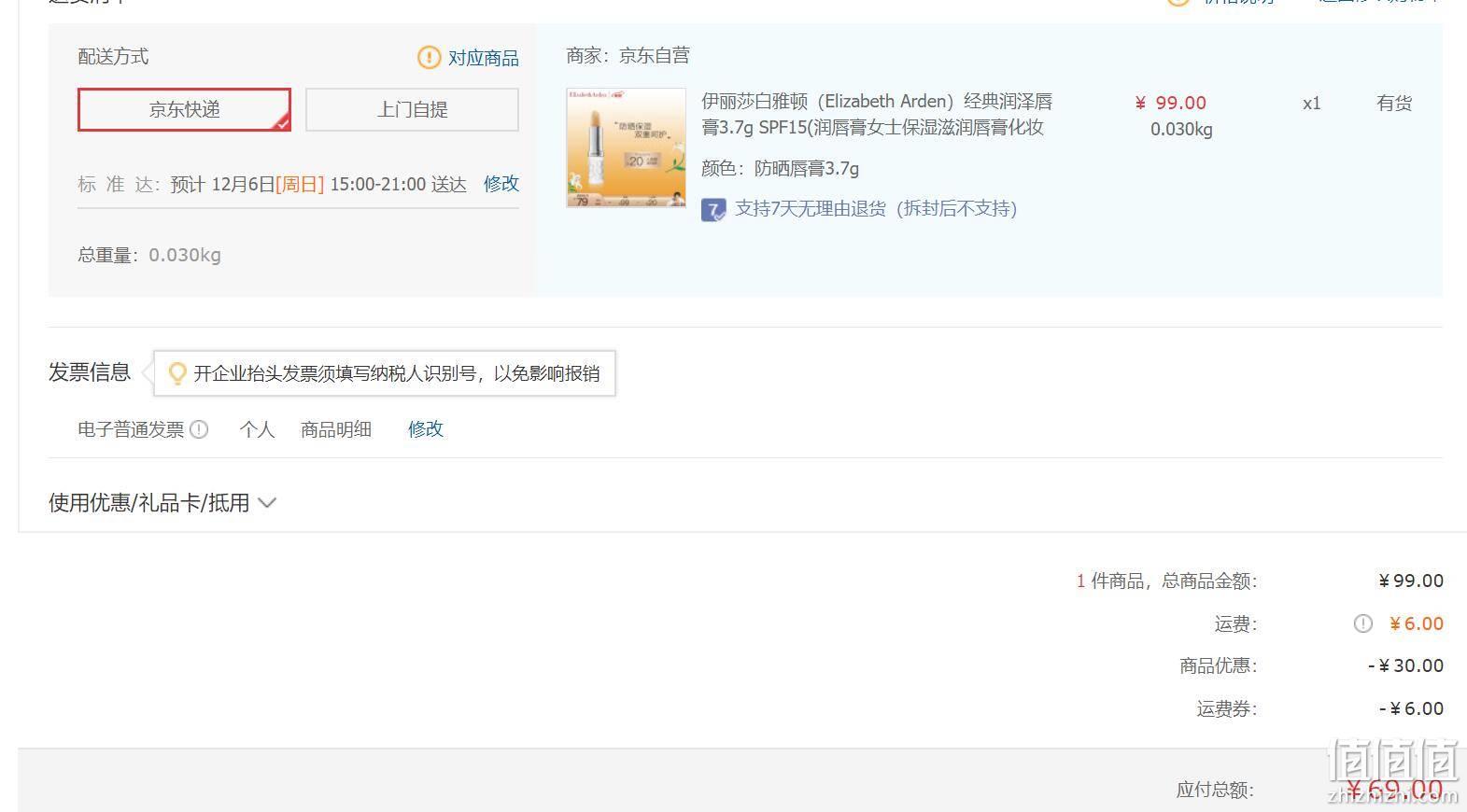Select 上门自提 pickup option
1467x812 pixels.
click(412, 109)
